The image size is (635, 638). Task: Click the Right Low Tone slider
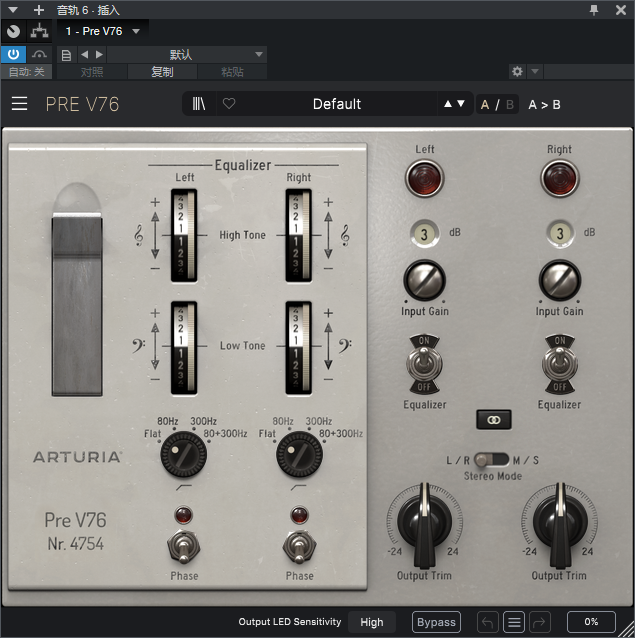299,348
